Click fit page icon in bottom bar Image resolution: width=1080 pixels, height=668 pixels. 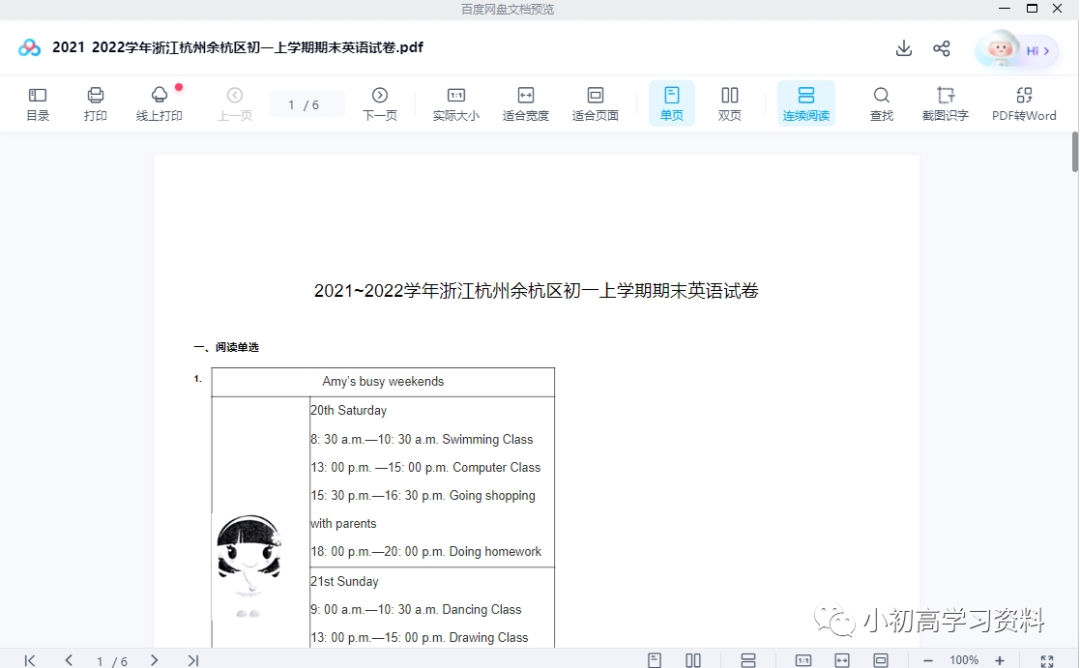880,660
